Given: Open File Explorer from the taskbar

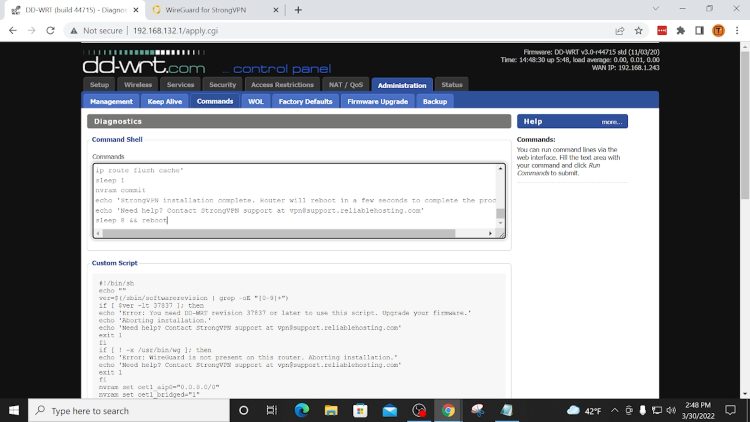Looking at the screenshot, I should pos(331,411).
